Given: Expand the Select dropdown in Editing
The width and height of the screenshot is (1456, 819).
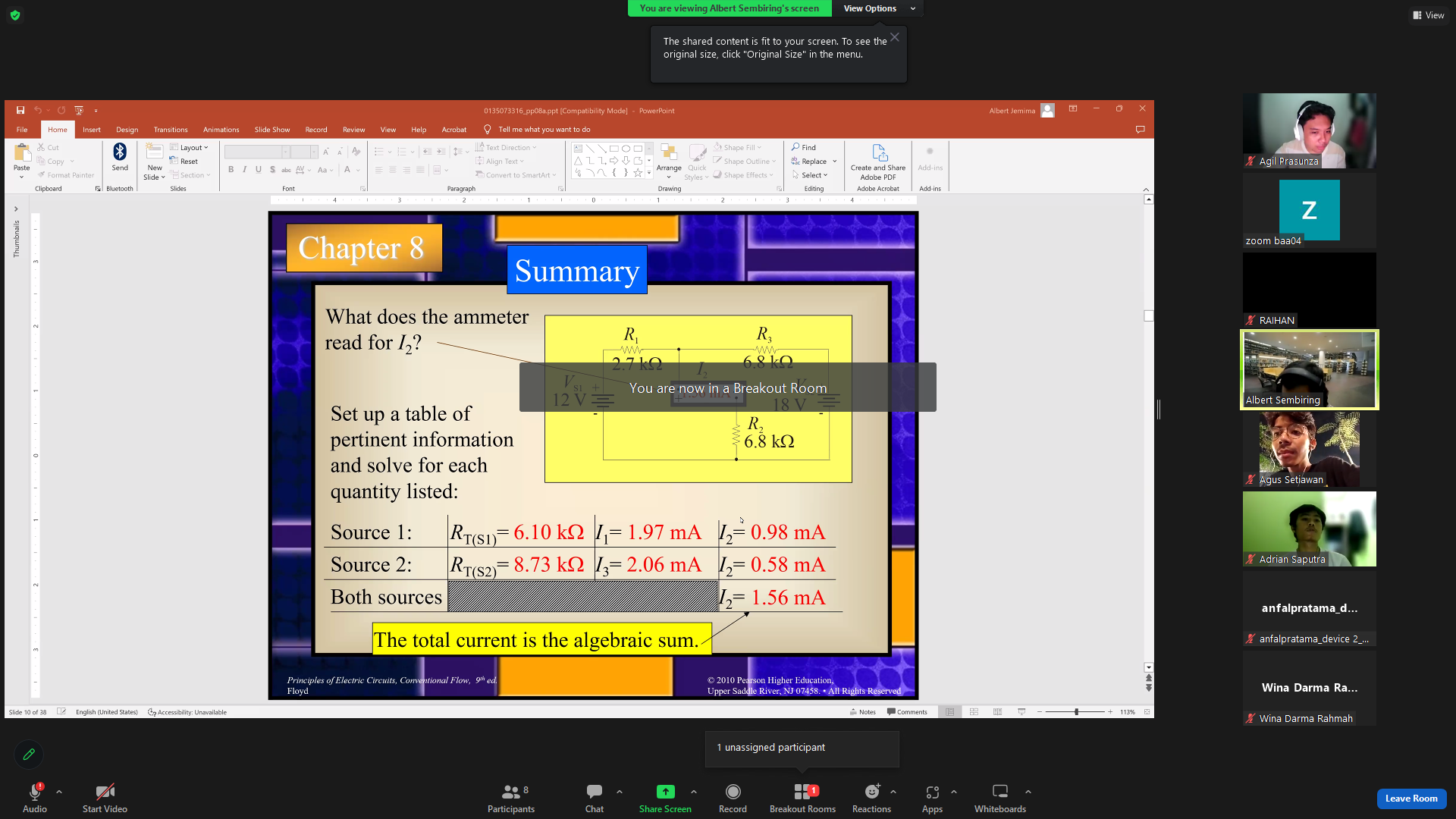Looking at the screenshot, I should click(x=810, y=175).
